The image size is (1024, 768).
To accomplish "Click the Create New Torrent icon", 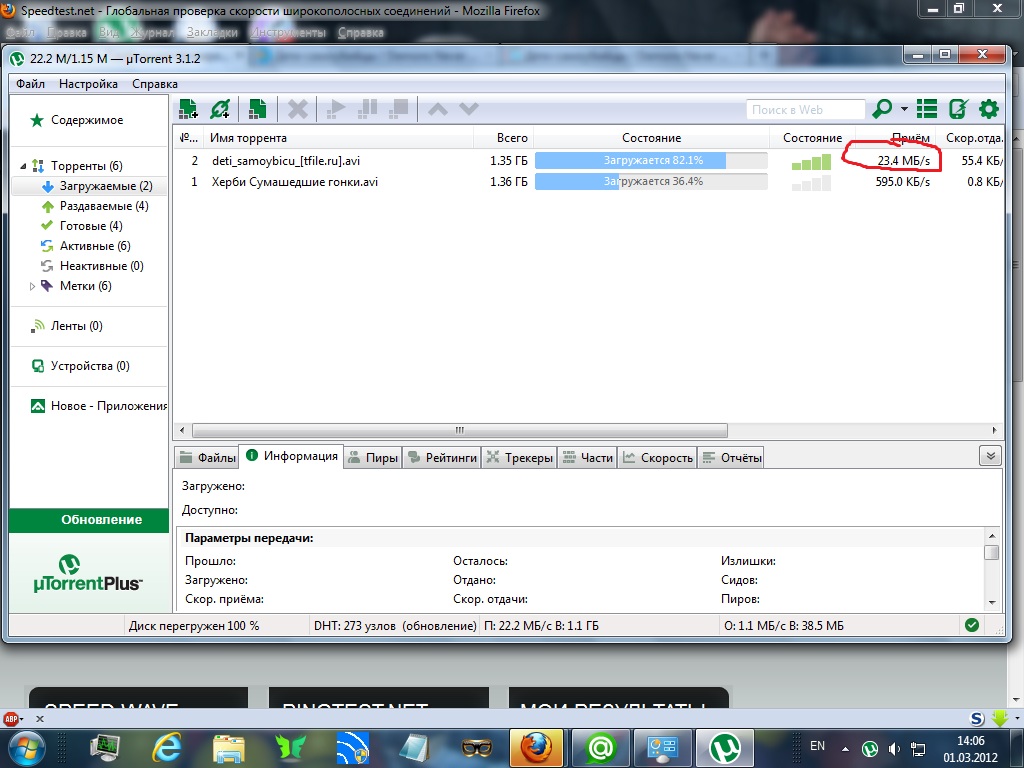I will point(258,109).
